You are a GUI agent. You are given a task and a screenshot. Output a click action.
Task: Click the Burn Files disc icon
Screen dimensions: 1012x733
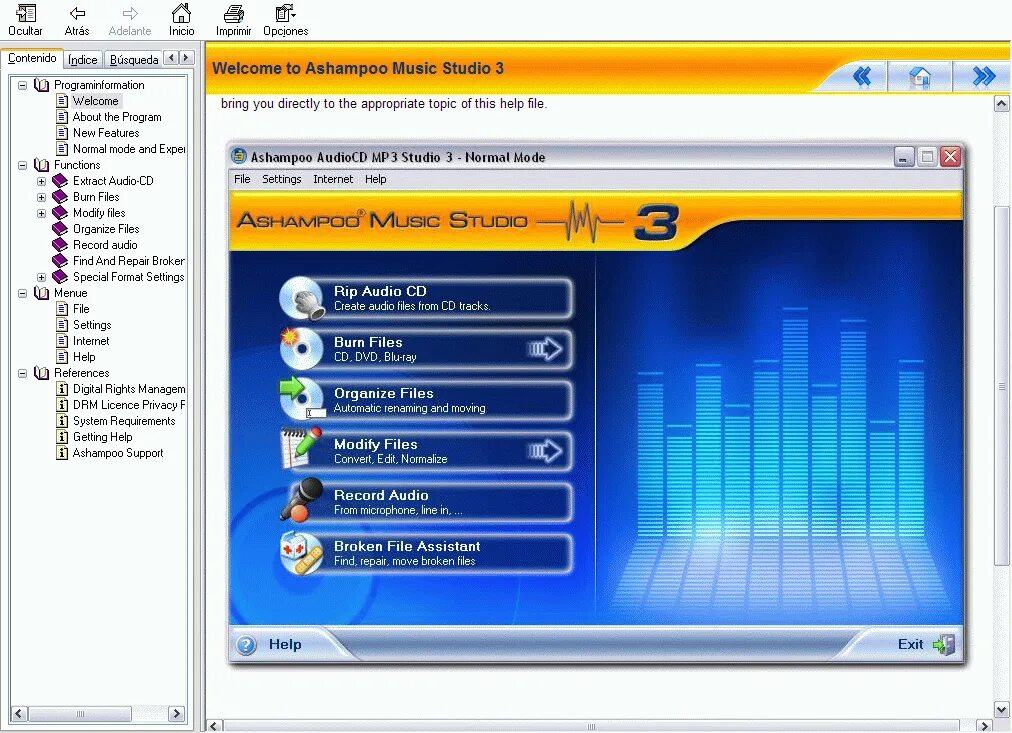301,349
